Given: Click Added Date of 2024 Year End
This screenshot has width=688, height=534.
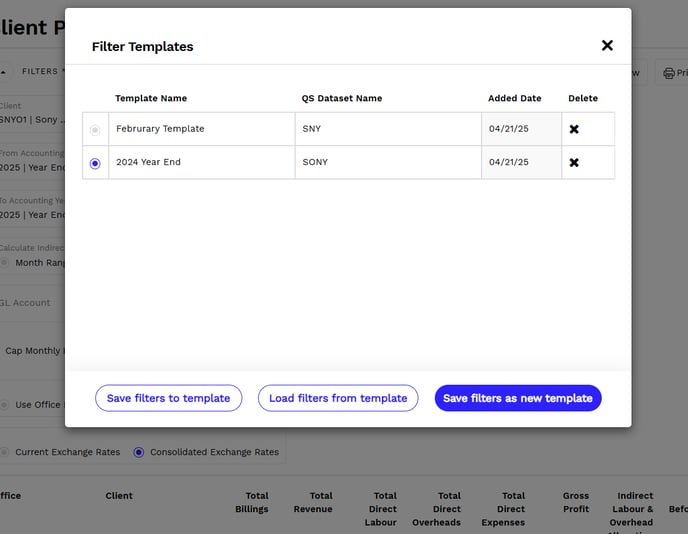Looking at the screenshot, I should coord(521,162).
